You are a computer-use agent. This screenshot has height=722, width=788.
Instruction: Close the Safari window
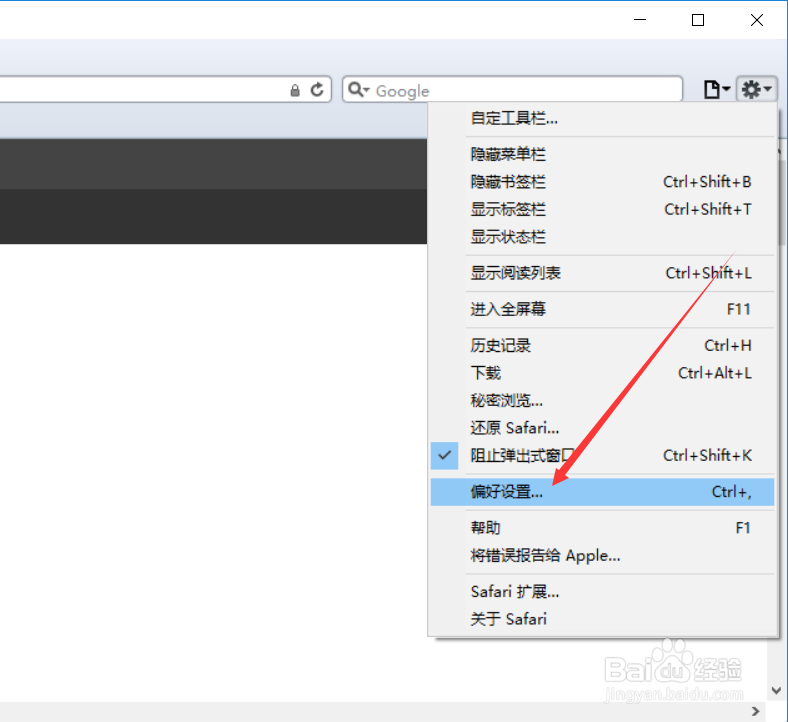click(x=757, y=20)
